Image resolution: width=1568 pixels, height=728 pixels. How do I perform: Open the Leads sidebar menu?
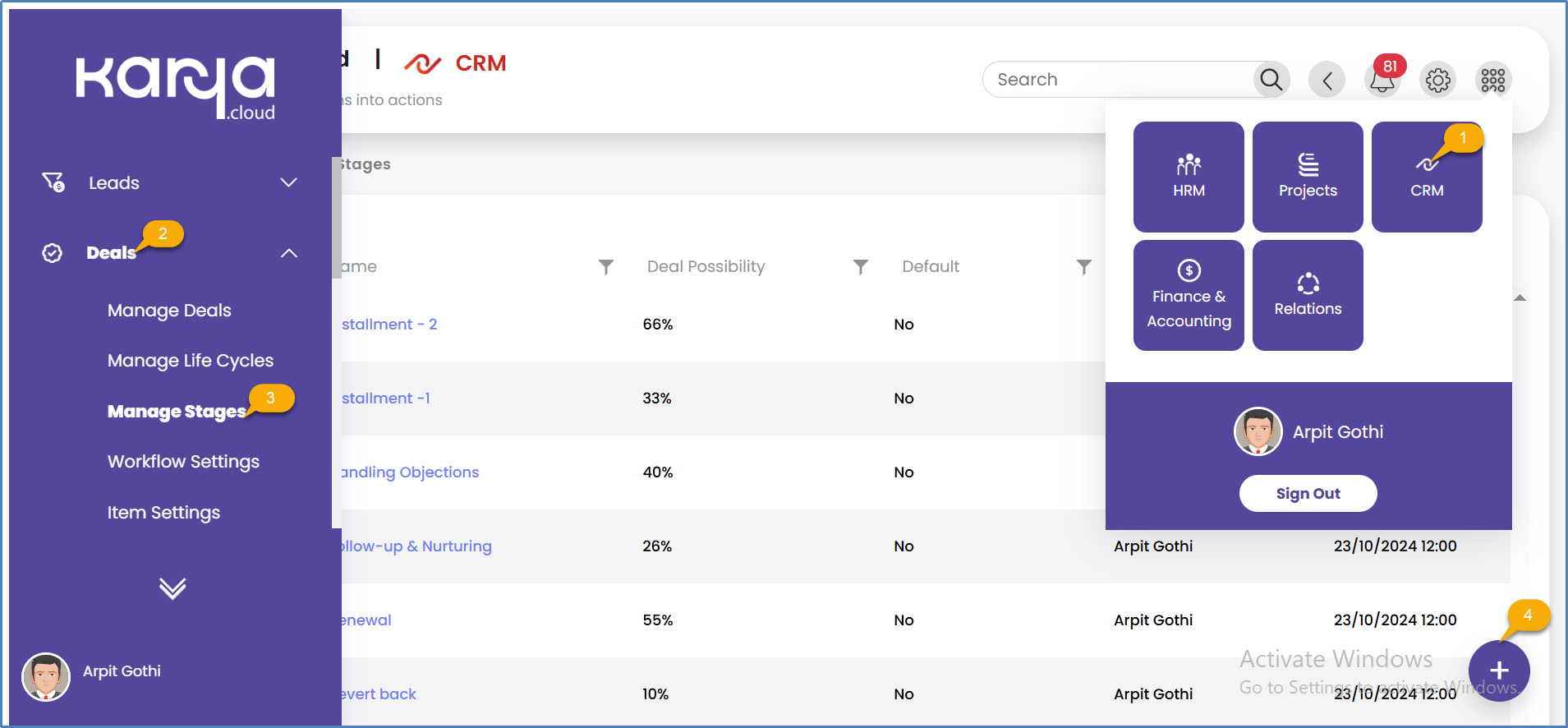click(x=114, y=182)
